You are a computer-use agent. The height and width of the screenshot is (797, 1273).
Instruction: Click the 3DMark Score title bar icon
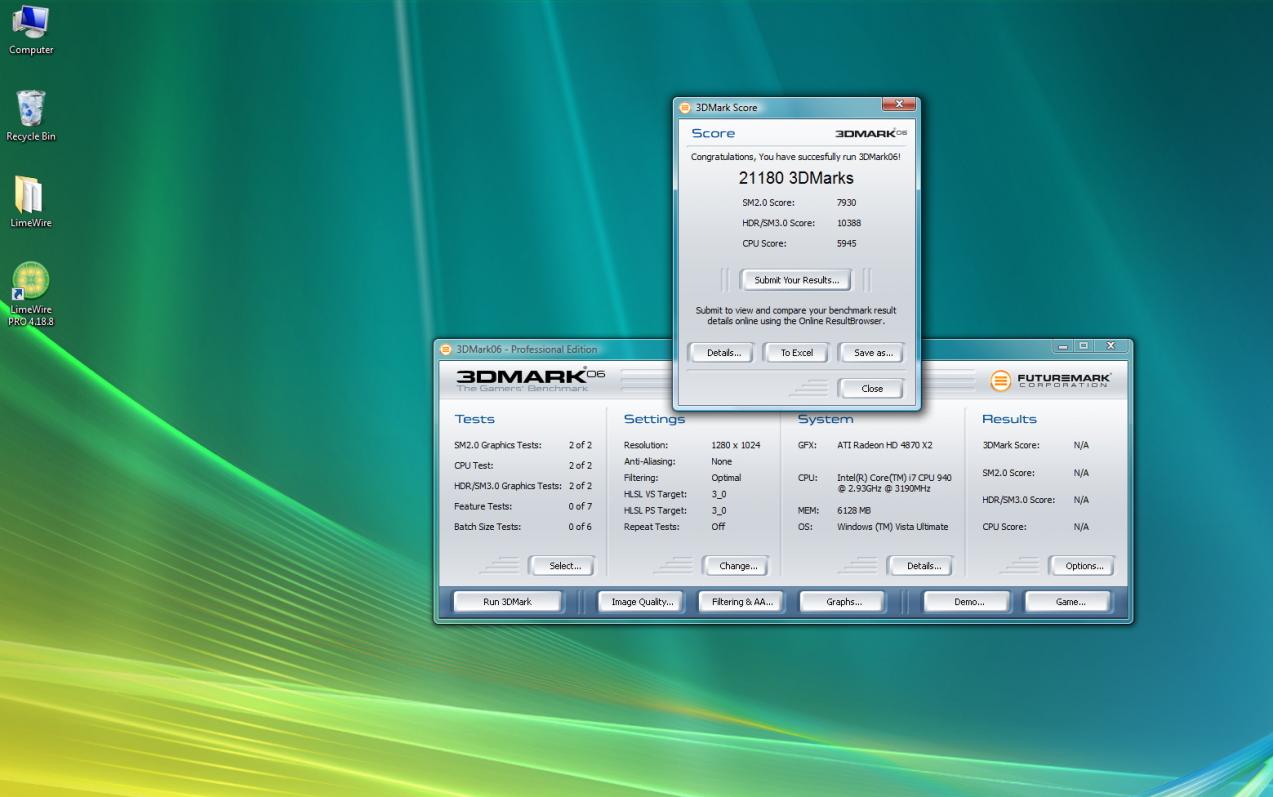pyautogui.click(x=685, y=107)
